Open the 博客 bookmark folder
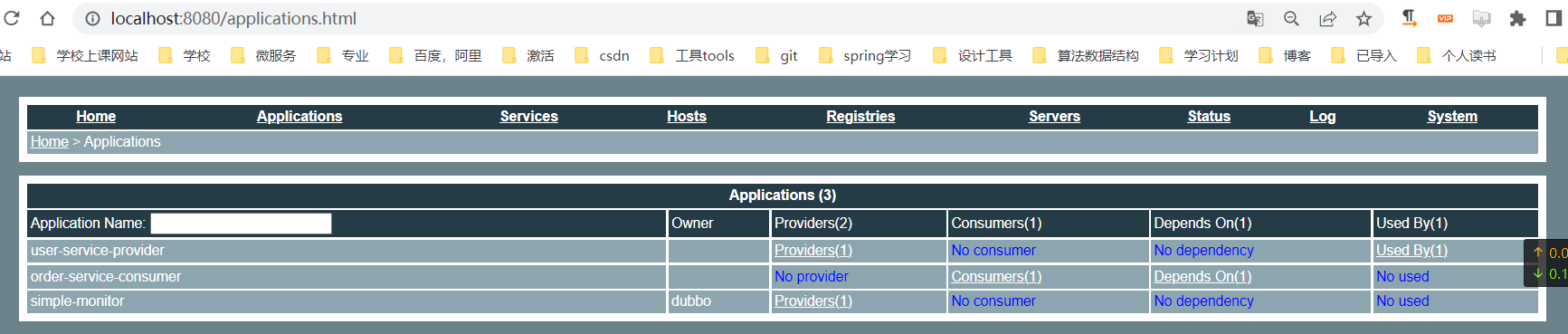 1285,55
